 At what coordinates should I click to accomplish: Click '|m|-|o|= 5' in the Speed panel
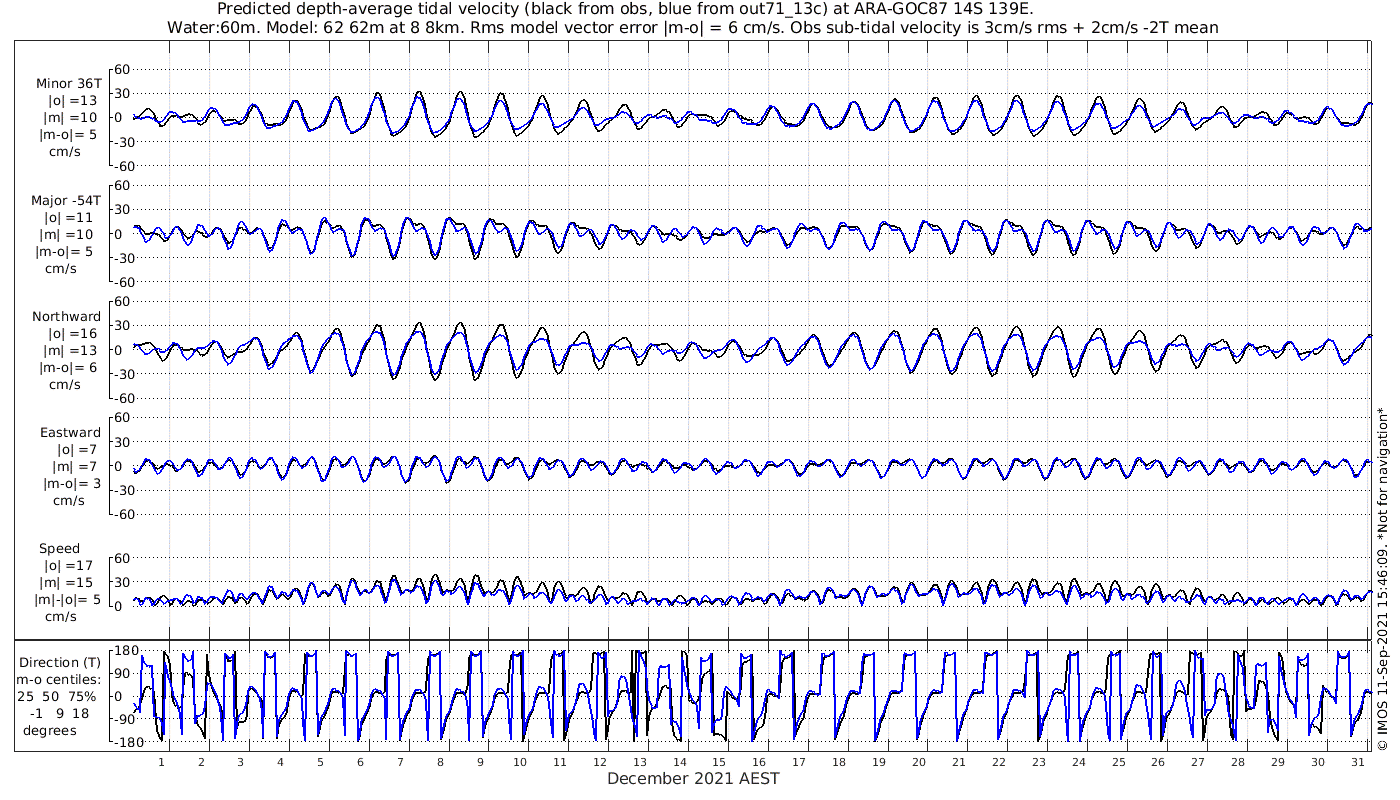tap(66, 600)
